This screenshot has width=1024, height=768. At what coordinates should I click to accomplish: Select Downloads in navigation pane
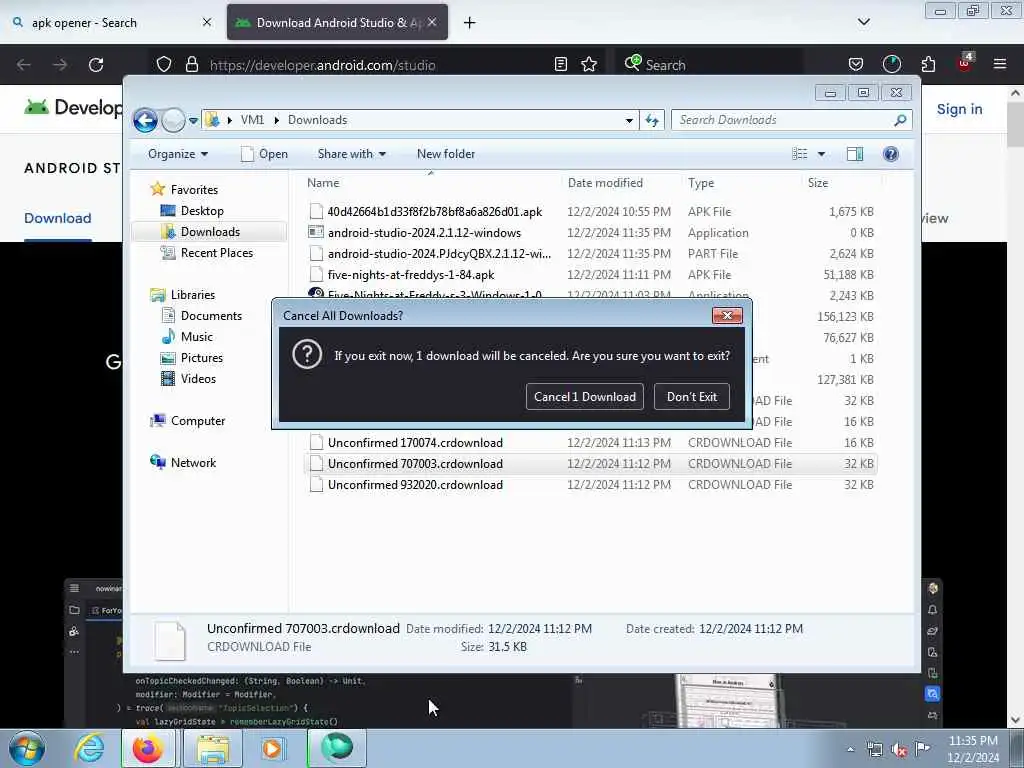pos(209,232)
